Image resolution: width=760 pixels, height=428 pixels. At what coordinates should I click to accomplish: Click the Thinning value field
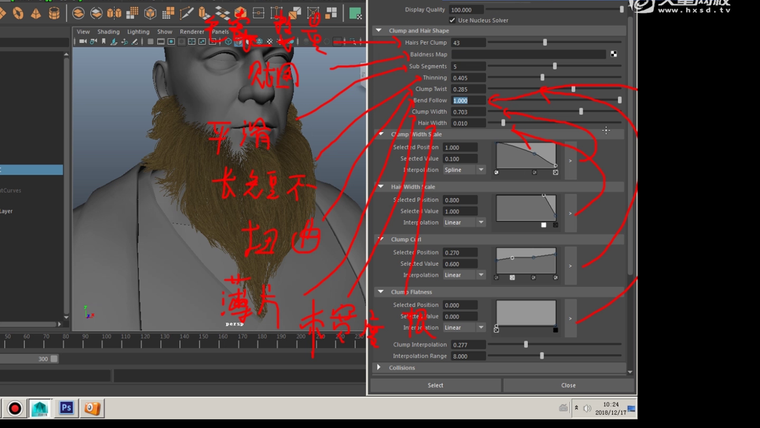pyautogui.click(x=468, y=77)
